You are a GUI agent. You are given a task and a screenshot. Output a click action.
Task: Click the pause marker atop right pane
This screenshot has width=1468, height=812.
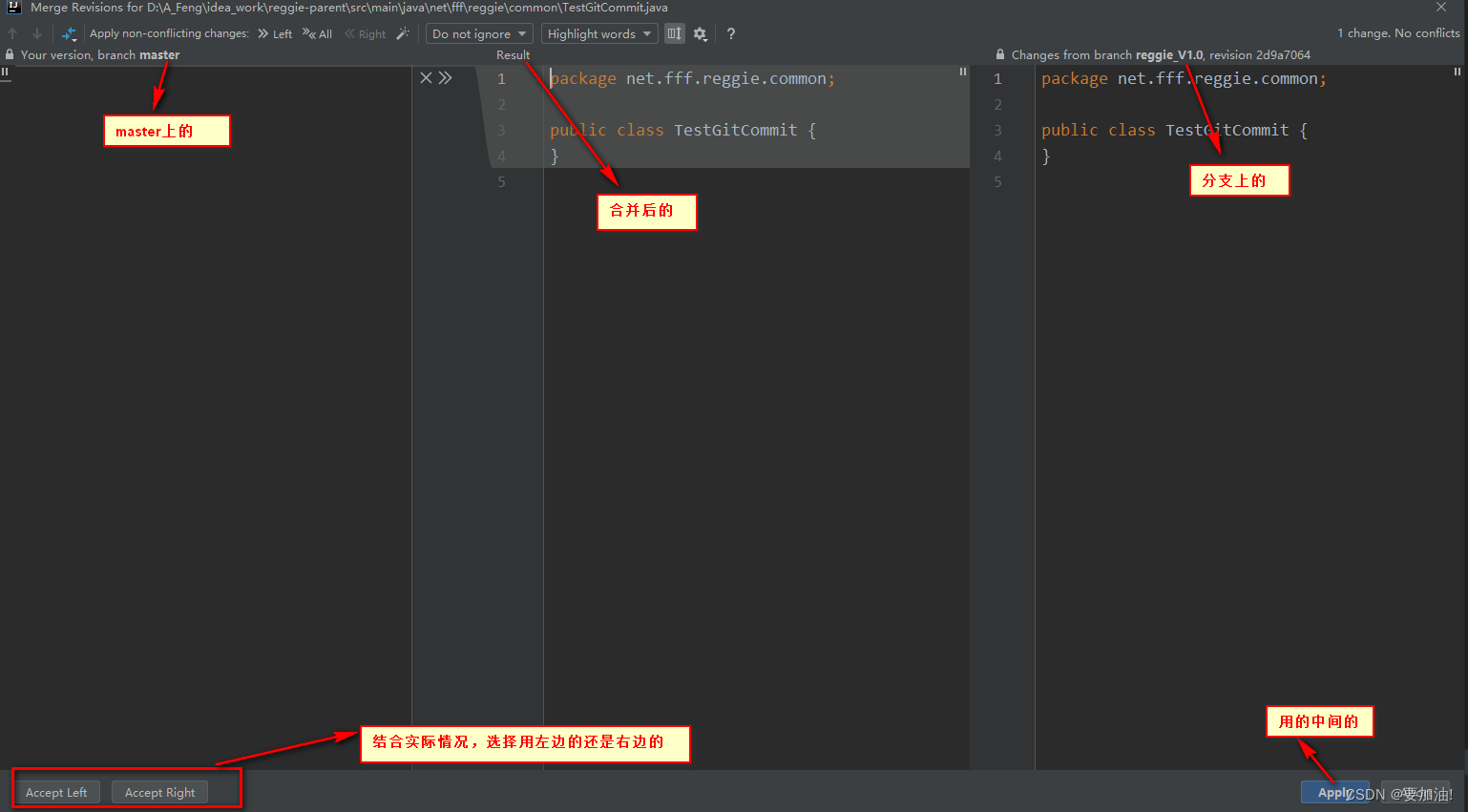tap(1458, 72)
